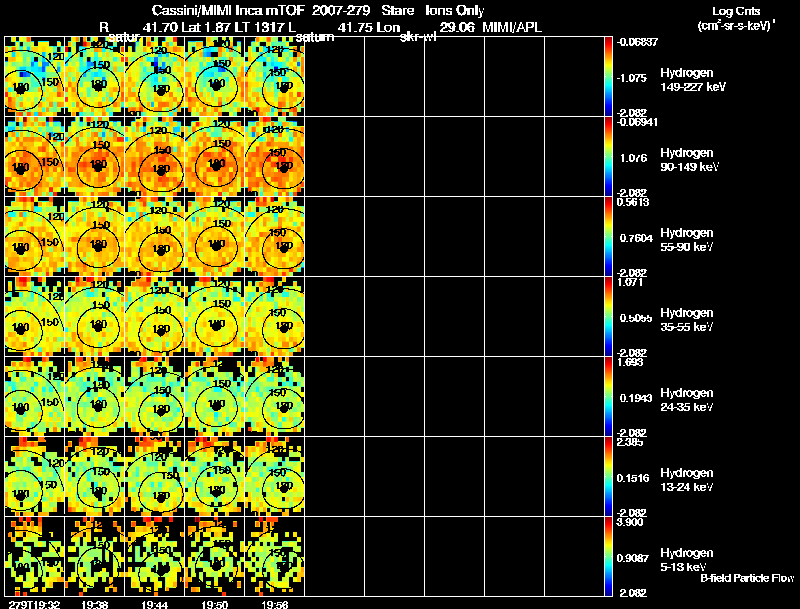The image size is (800, 609).
Task: Choose the 35-55 keV hydrogen image at 19:38
Action: [95, 317]
